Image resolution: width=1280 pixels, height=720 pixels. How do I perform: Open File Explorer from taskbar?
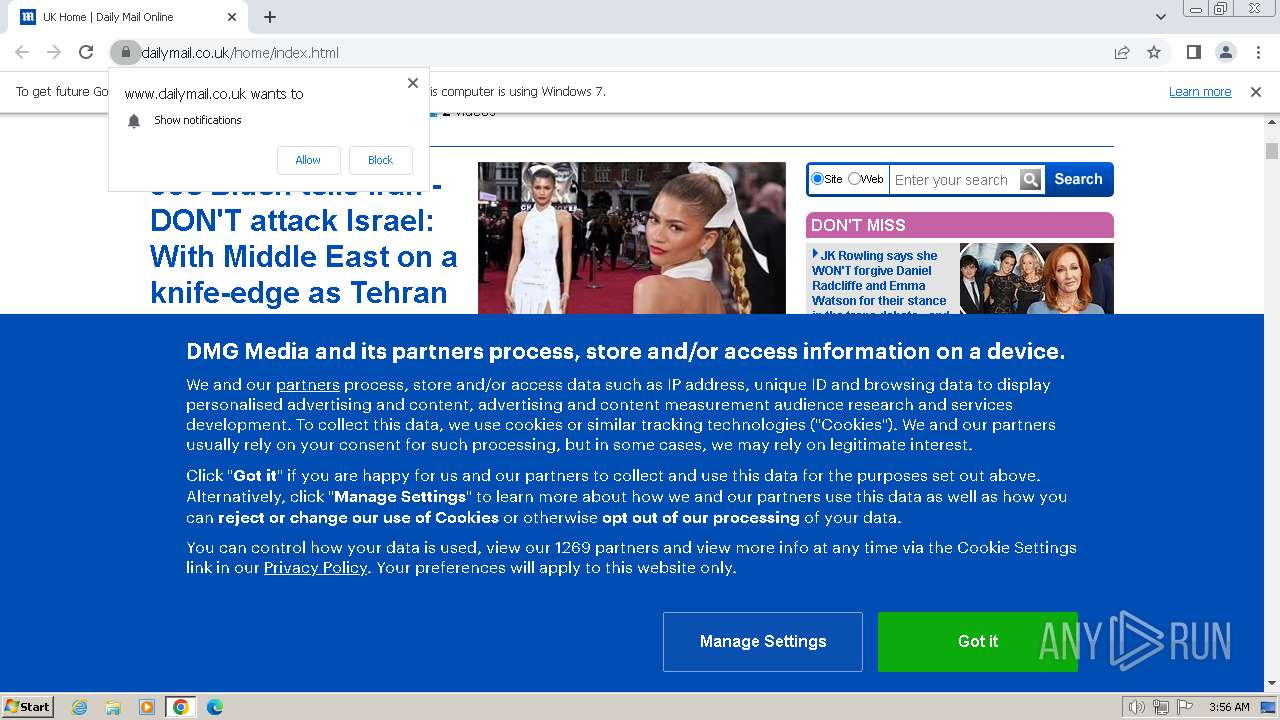coord(113,707)
